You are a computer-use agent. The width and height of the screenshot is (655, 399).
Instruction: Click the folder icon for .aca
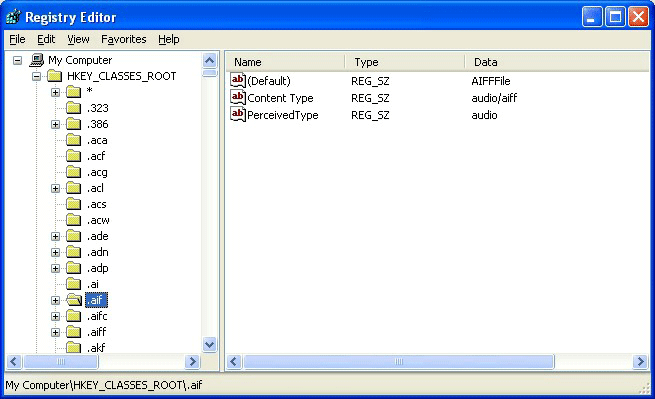(x=74, y=140)
